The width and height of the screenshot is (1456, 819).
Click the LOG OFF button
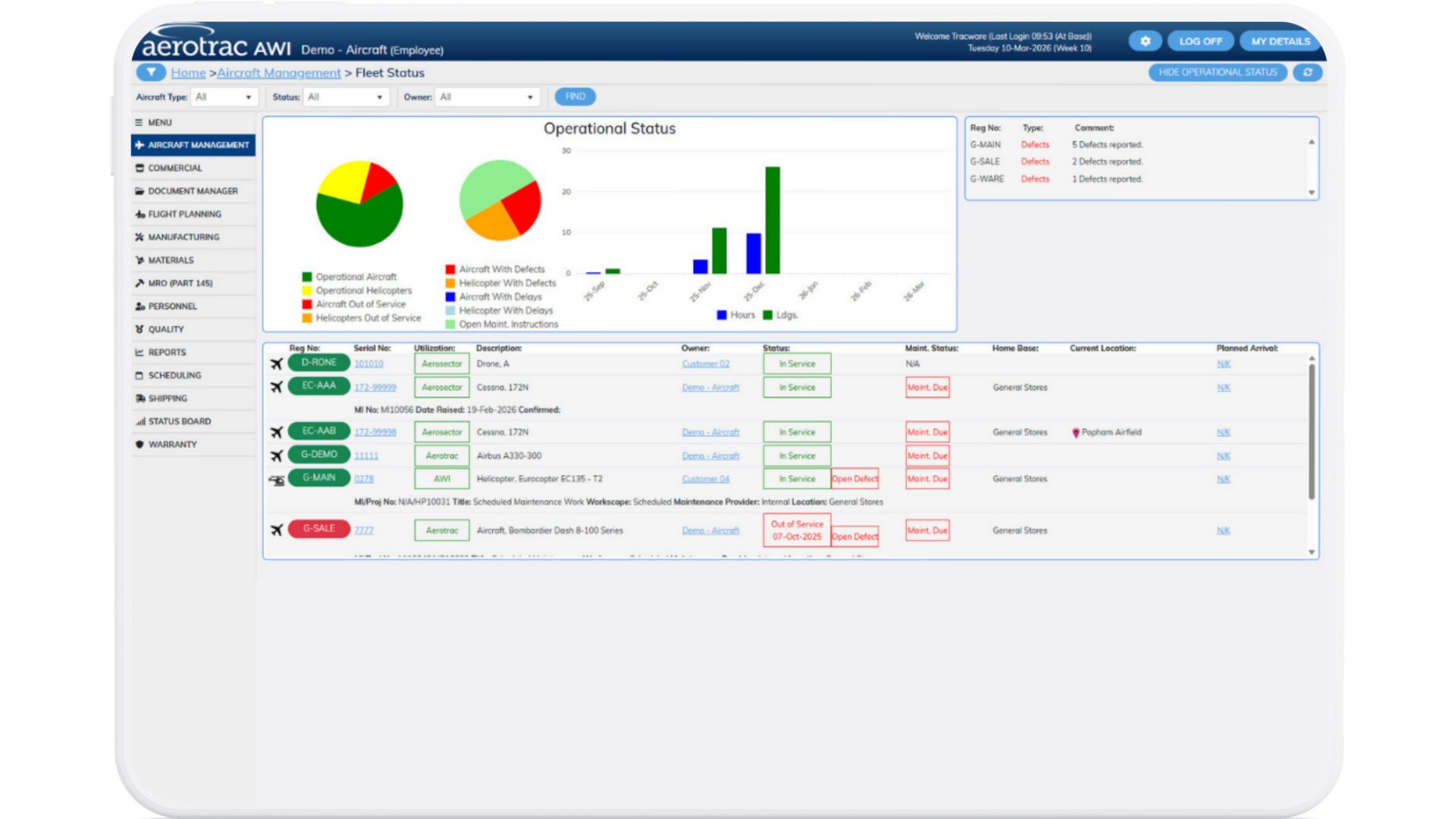point(1200,41)
